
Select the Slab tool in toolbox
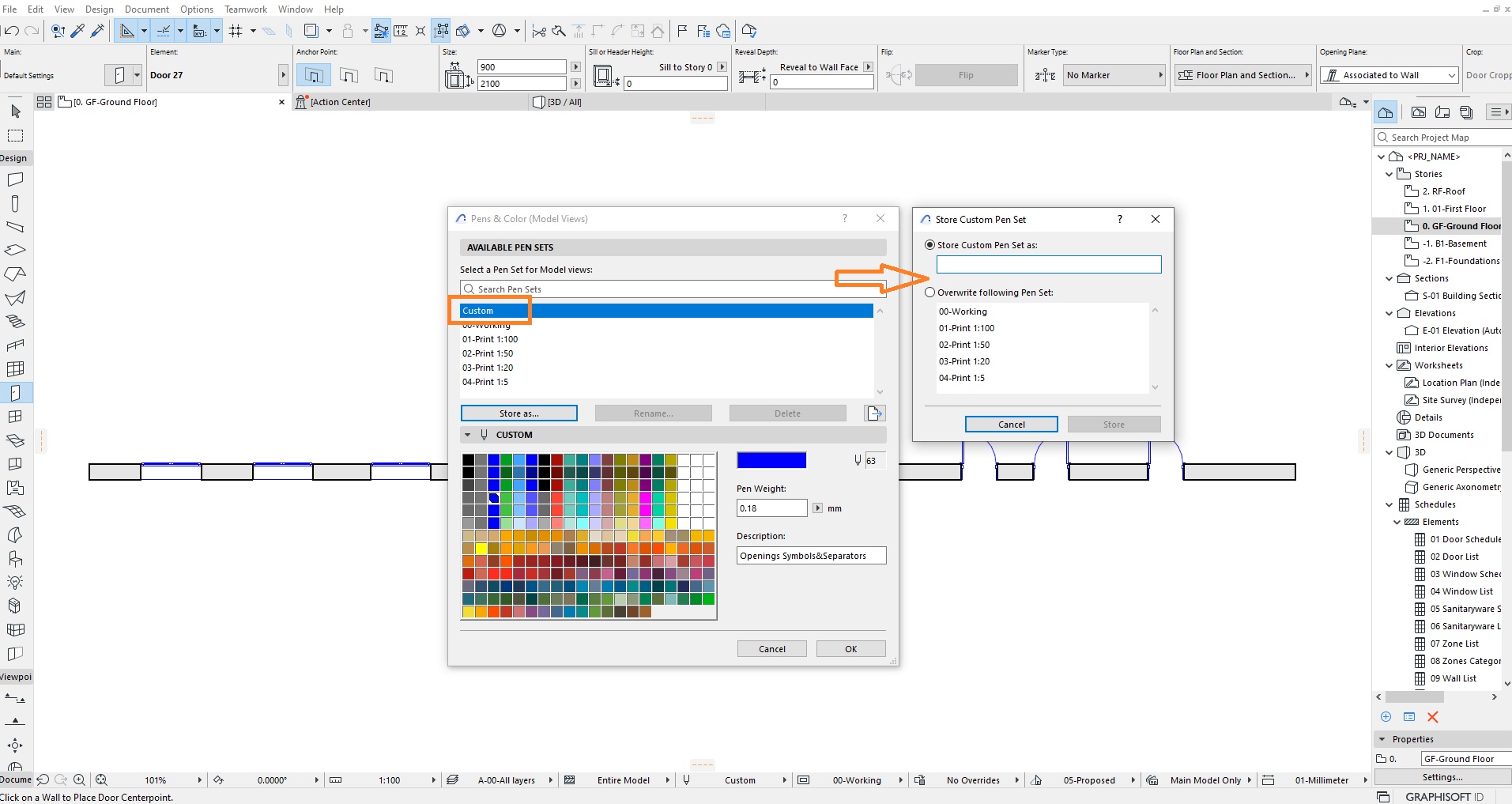click(15, 251)
